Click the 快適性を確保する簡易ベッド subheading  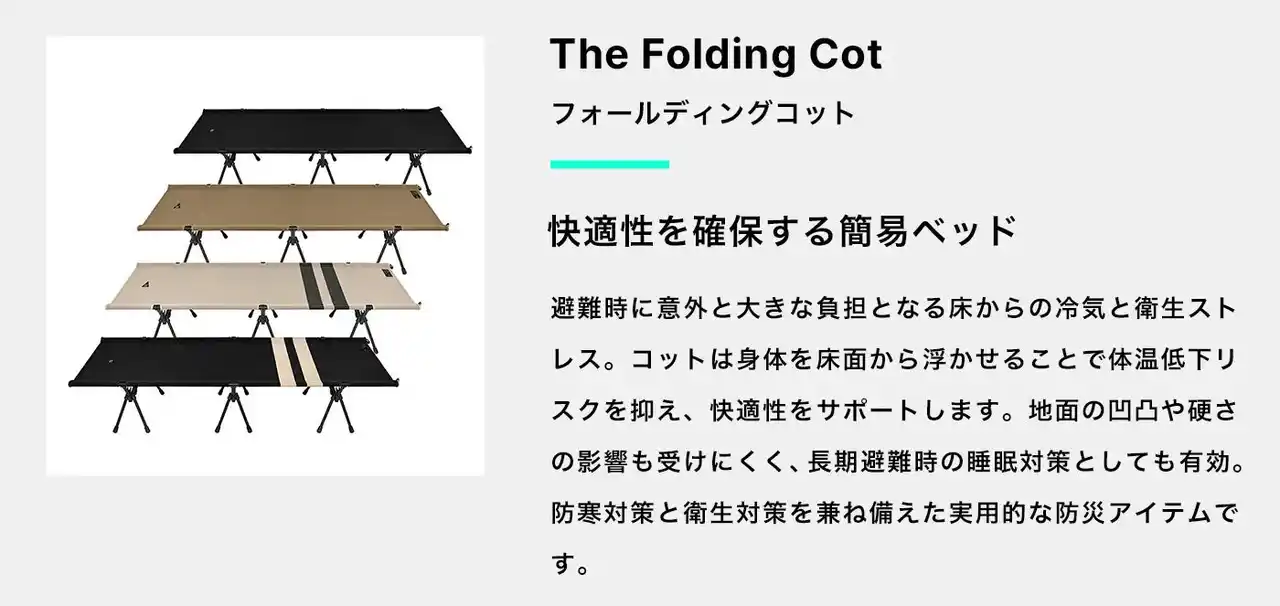[x=783, y=230]
